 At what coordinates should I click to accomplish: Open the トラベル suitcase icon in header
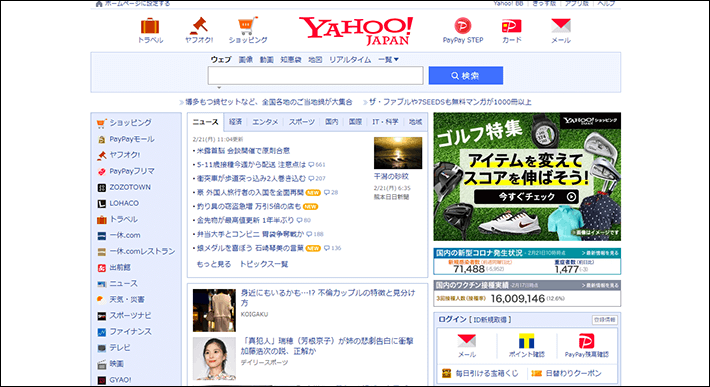tap(150, 26)
